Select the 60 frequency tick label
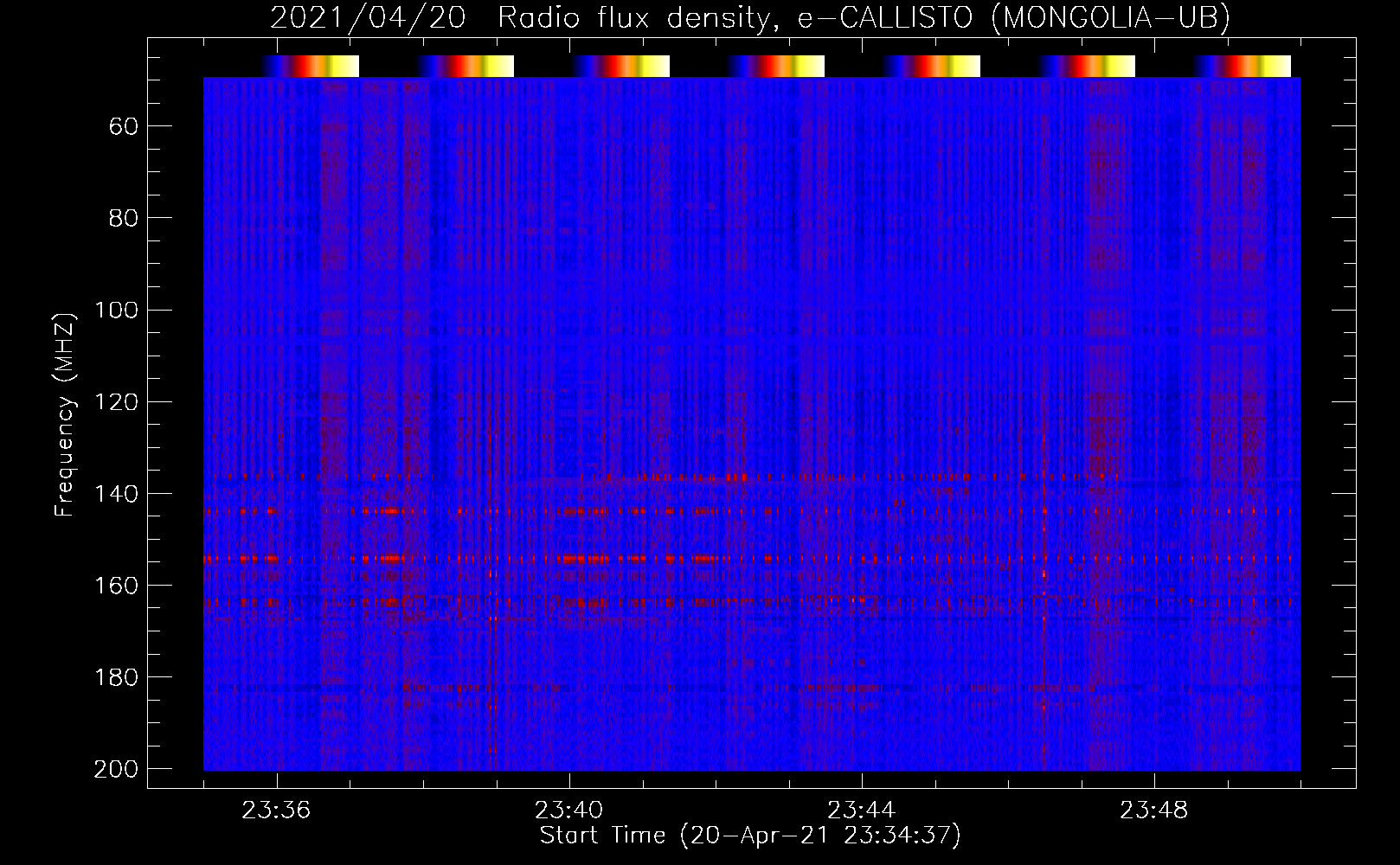Image resolution: width=1400 pixels, height=865 pixels. [124, 127]
